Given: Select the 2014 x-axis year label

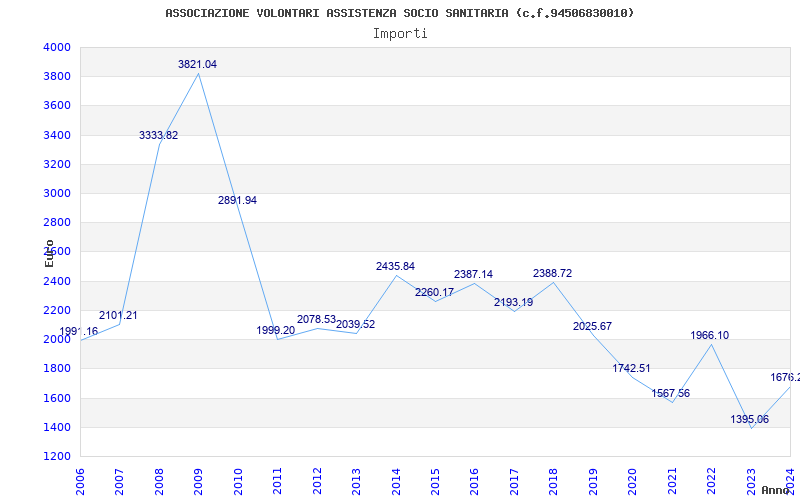Looking at the screenshot, I should pyautogui.click(x=395, y=478).
